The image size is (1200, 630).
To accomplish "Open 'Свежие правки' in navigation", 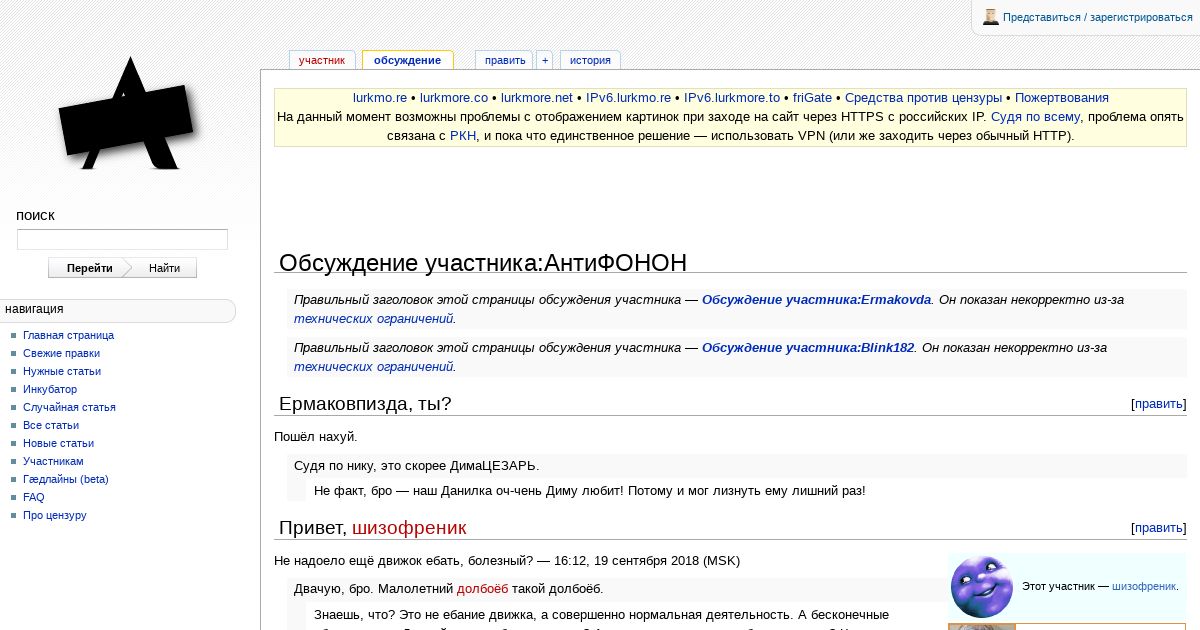I will click(61, 353).
